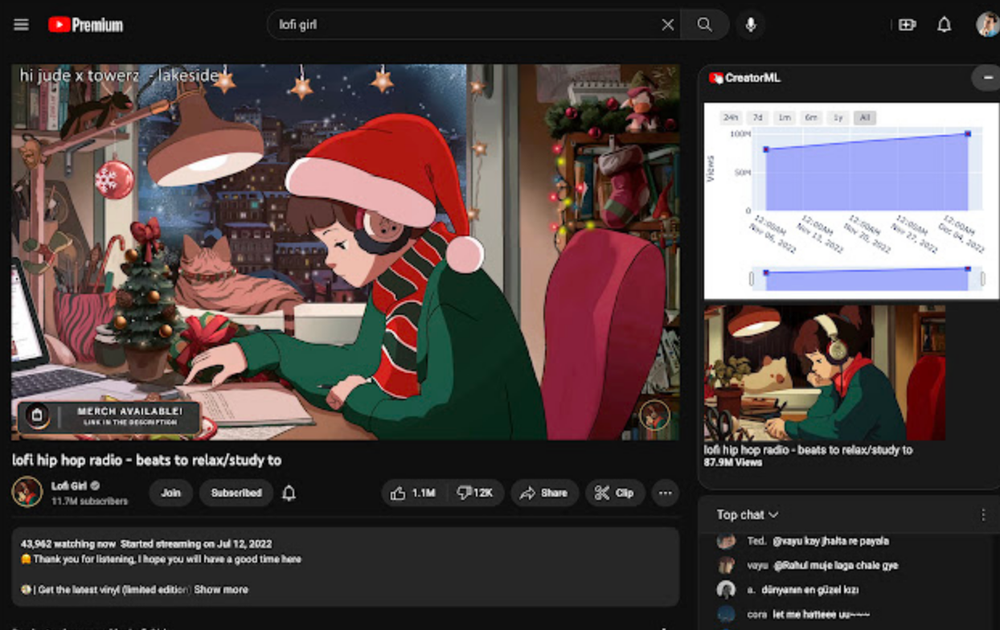Expand the Top chat dropdown
The image size is (1000, 630).
pos(747,515)
